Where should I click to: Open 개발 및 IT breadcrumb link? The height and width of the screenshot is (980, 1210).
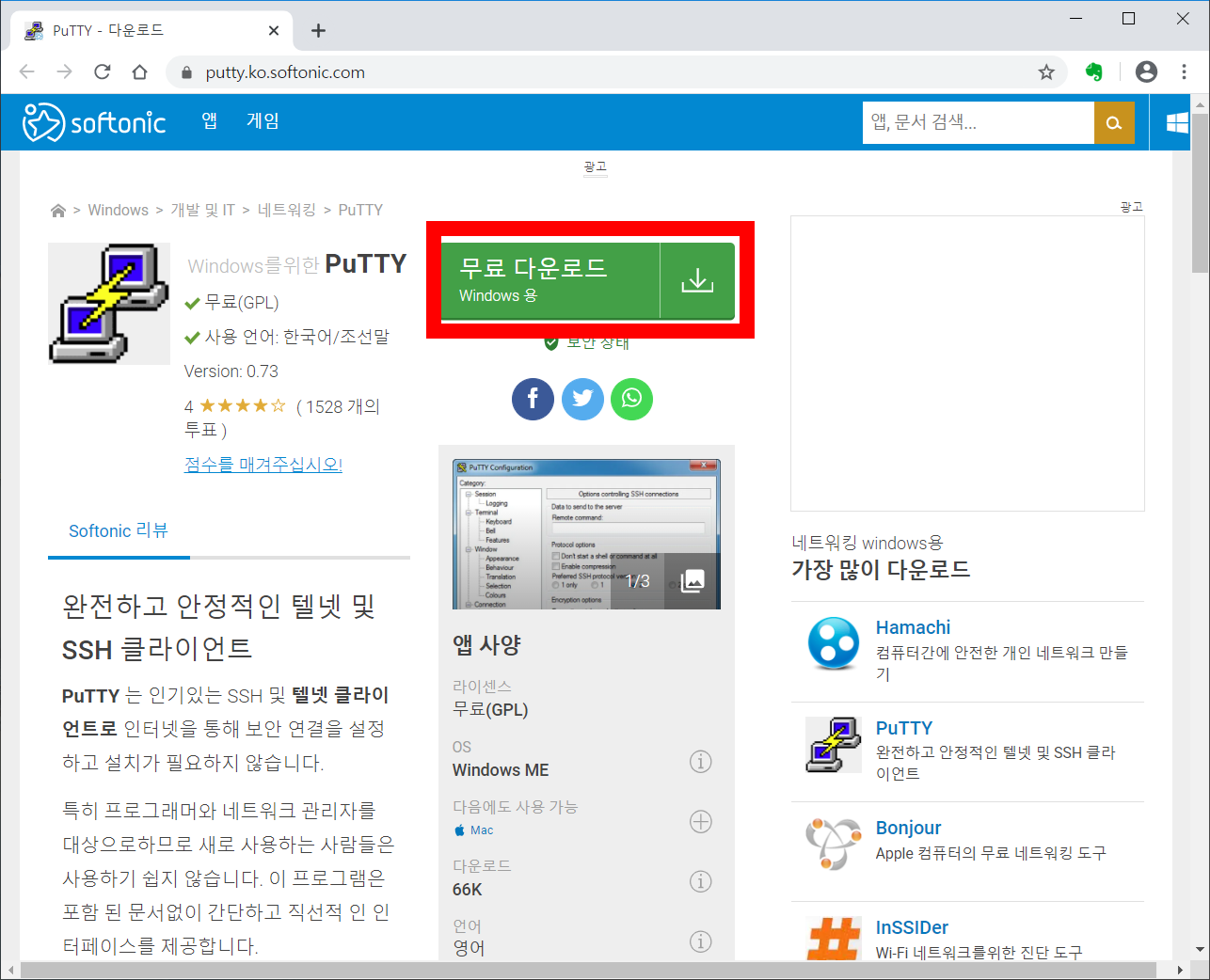click(x=202, y=210)
